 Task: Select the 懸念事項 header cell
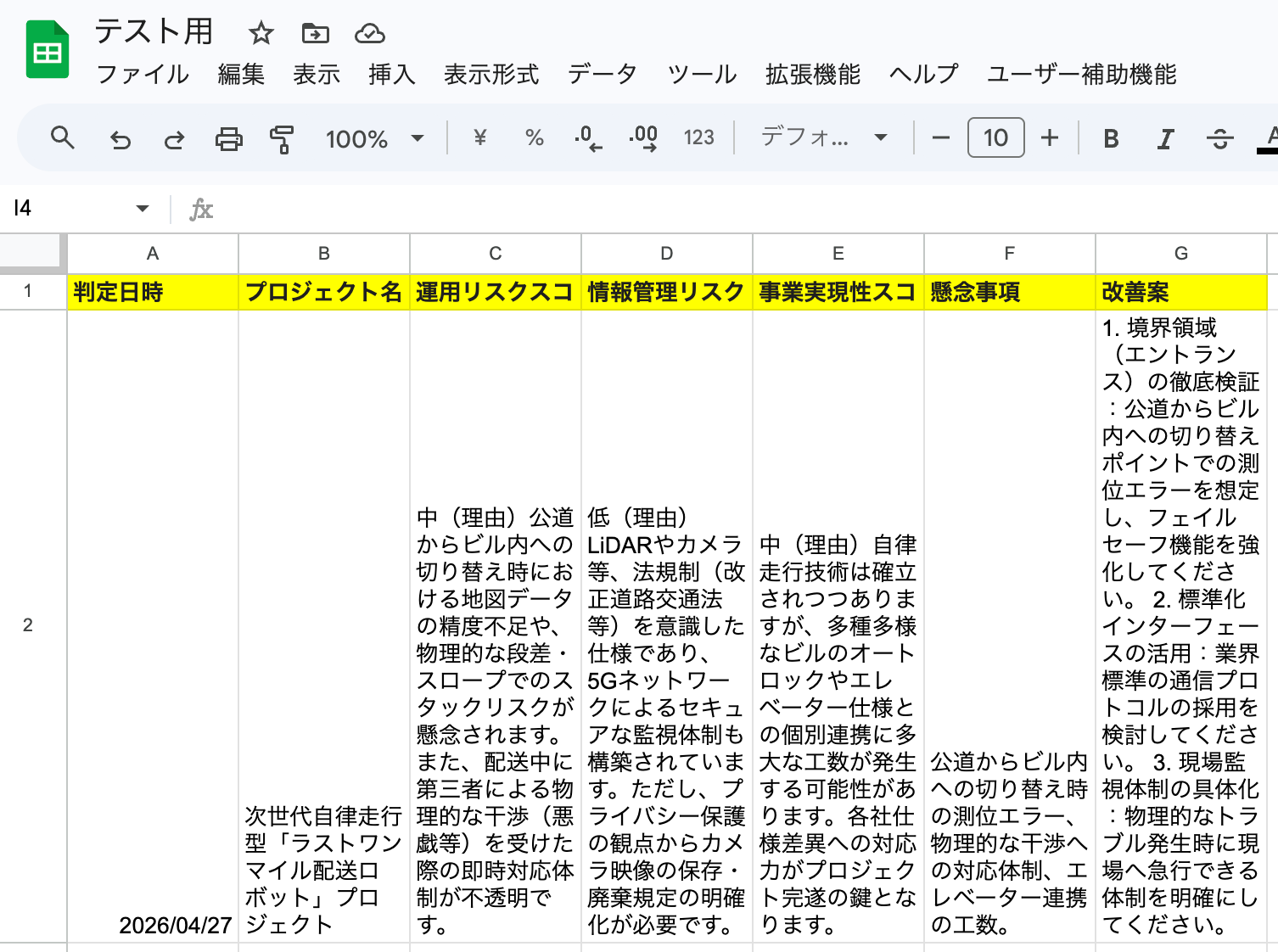coord(1010,292)
